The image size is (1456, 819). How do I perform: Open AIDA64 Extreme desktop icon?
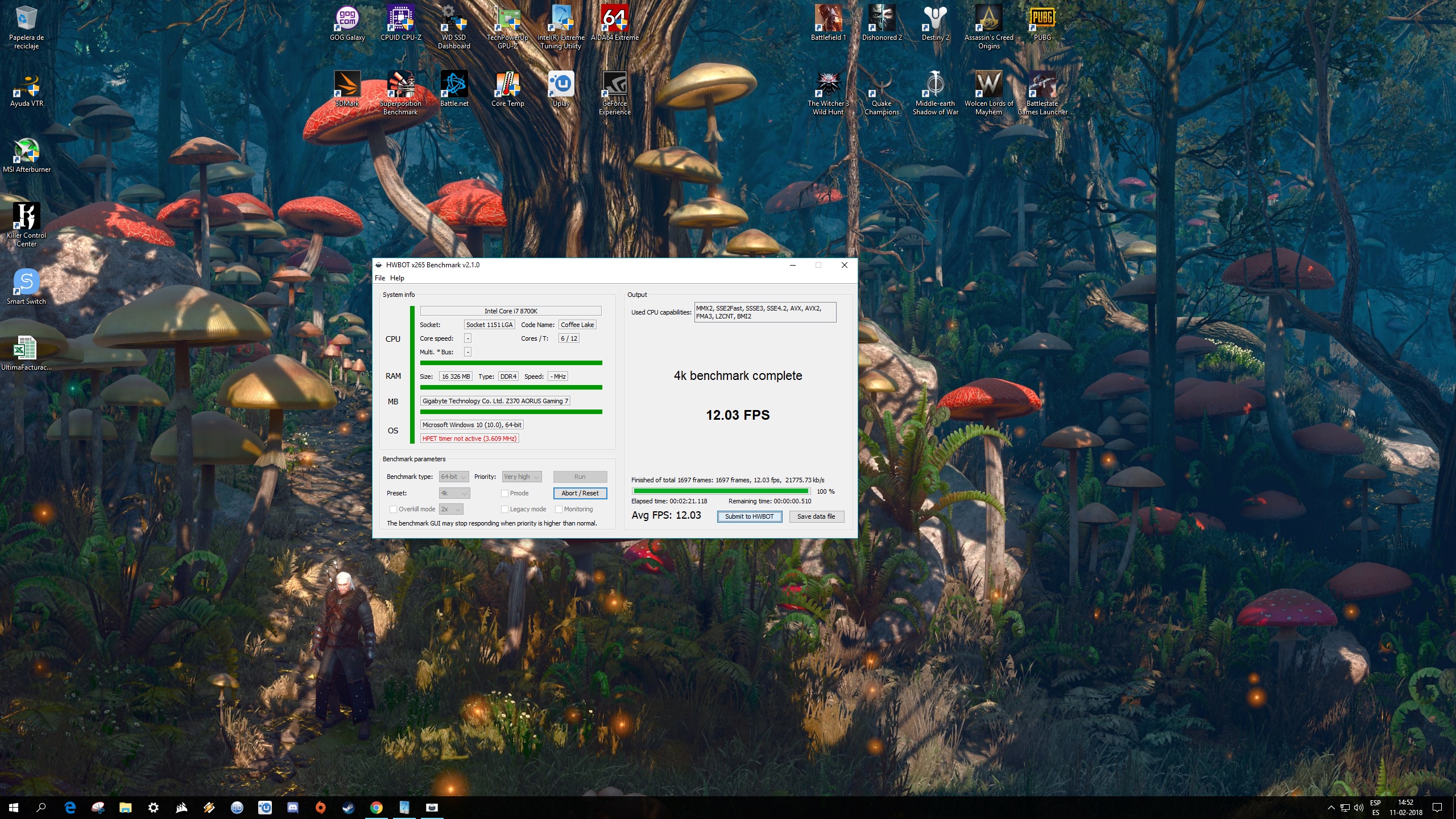614,23
